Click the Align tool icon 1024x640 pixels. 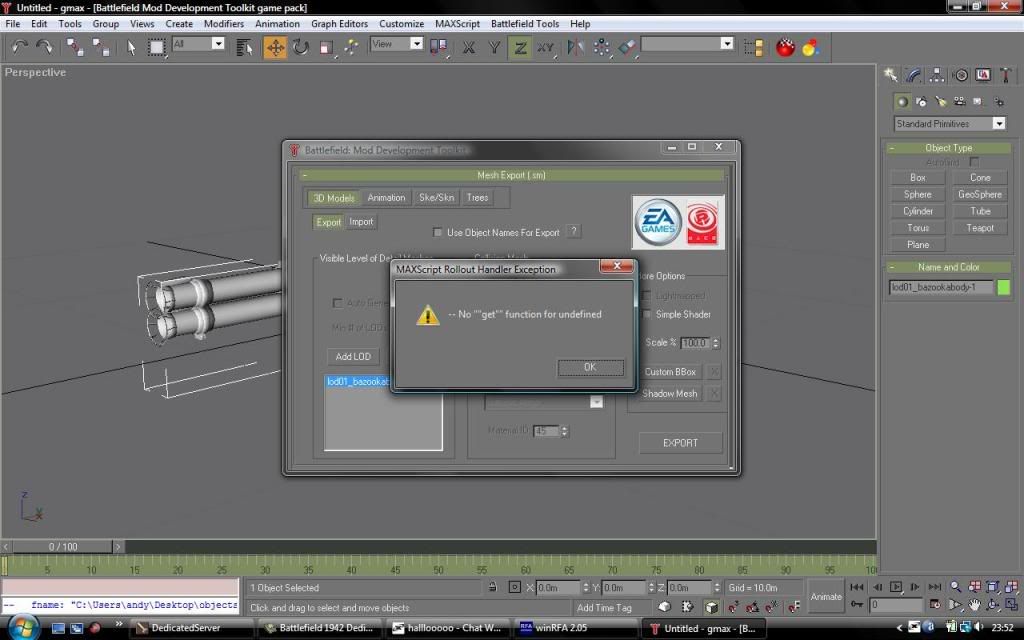[627, 47]
